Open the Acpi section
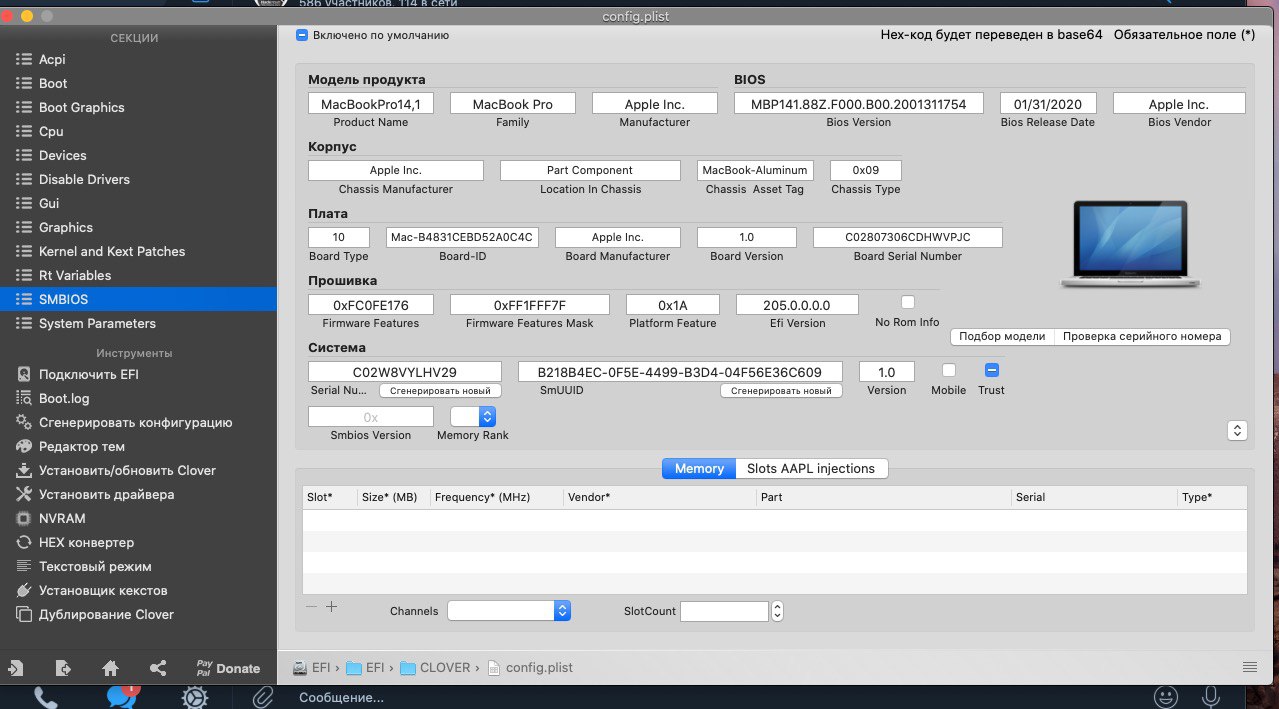This screenshot has width=1279, height=709. click(x=138, y=59)
